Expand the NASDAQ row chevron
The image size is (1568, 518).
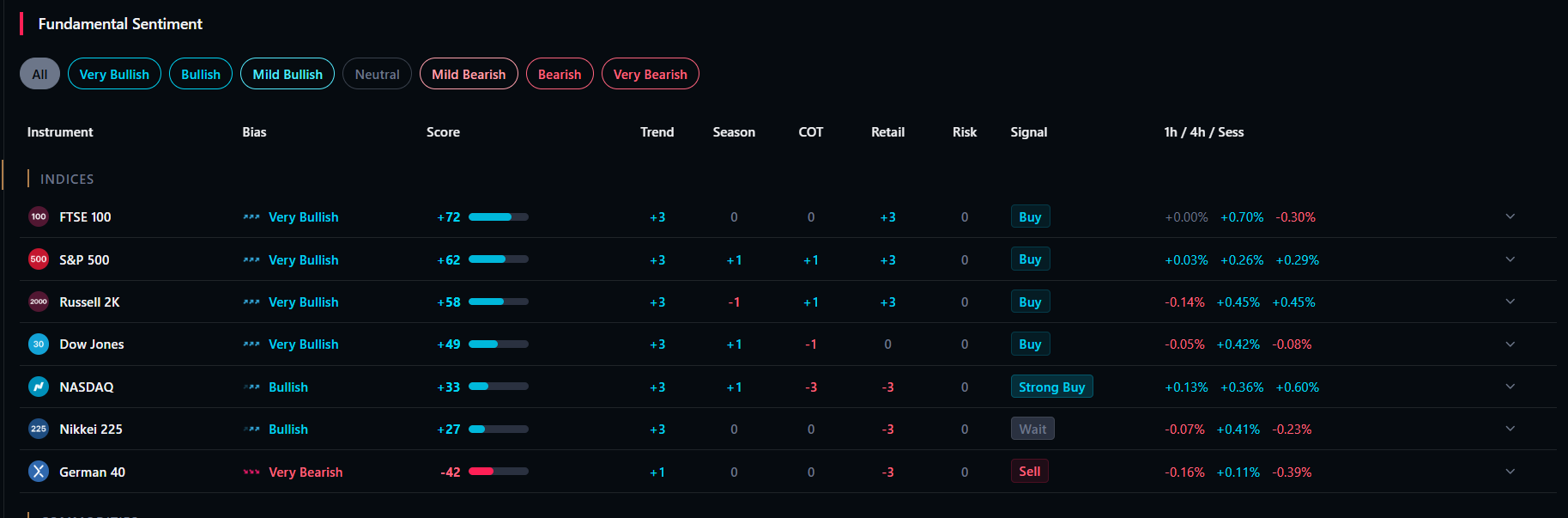1510,387
